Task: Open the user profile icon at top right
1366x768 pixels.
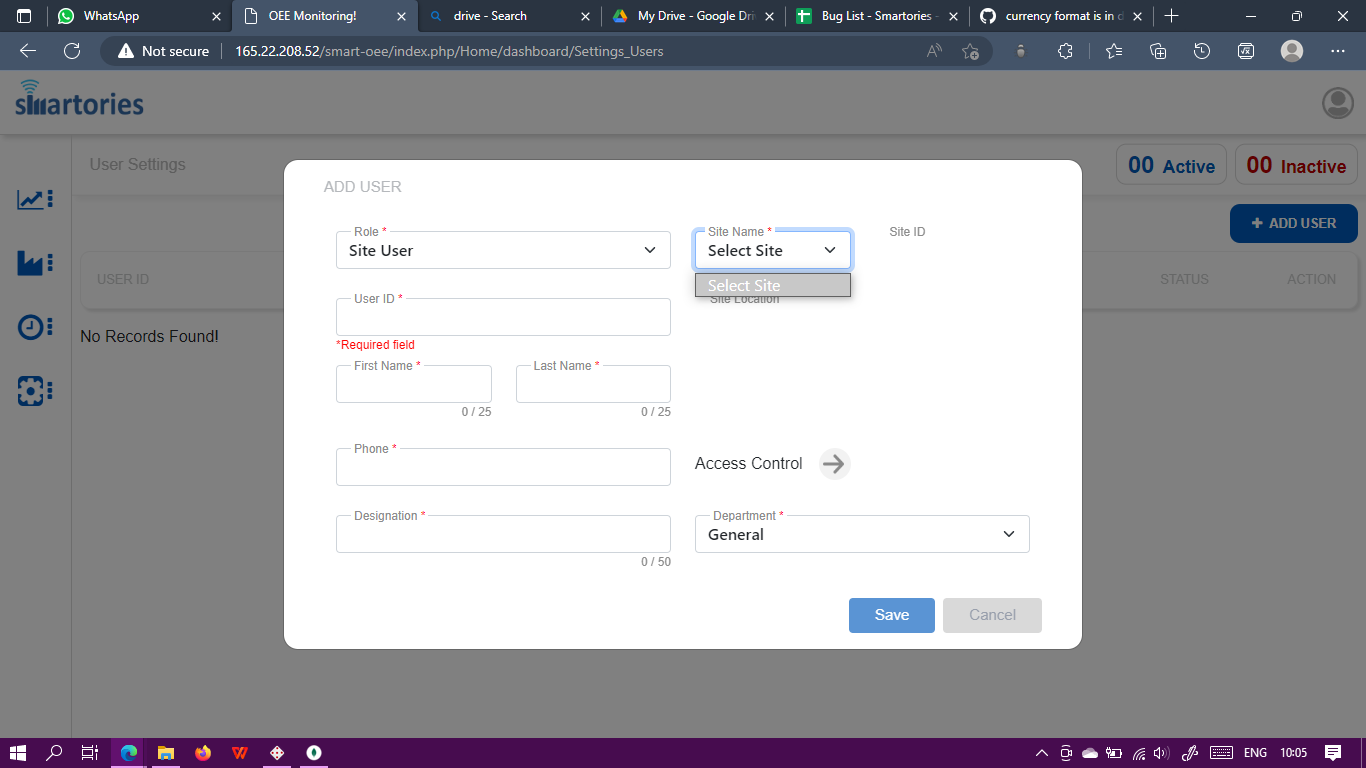Action: pos(1337,102)
